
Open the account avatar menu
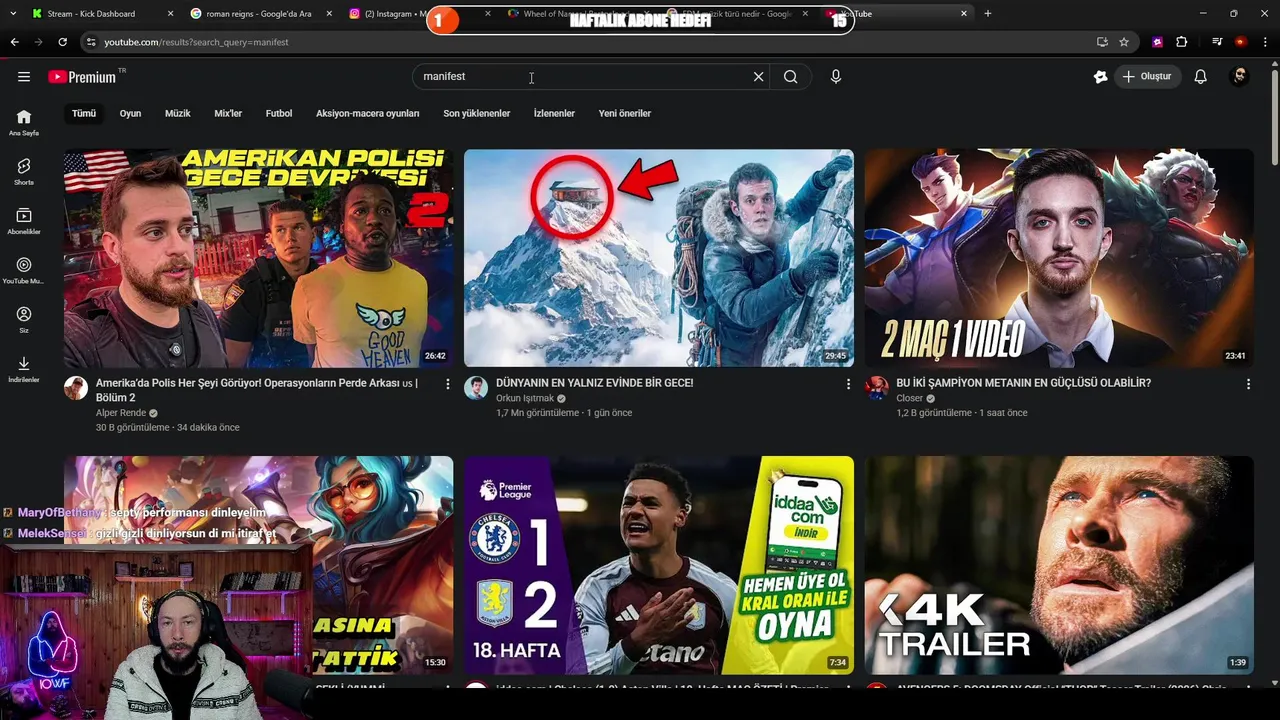tap(1239, 77)
